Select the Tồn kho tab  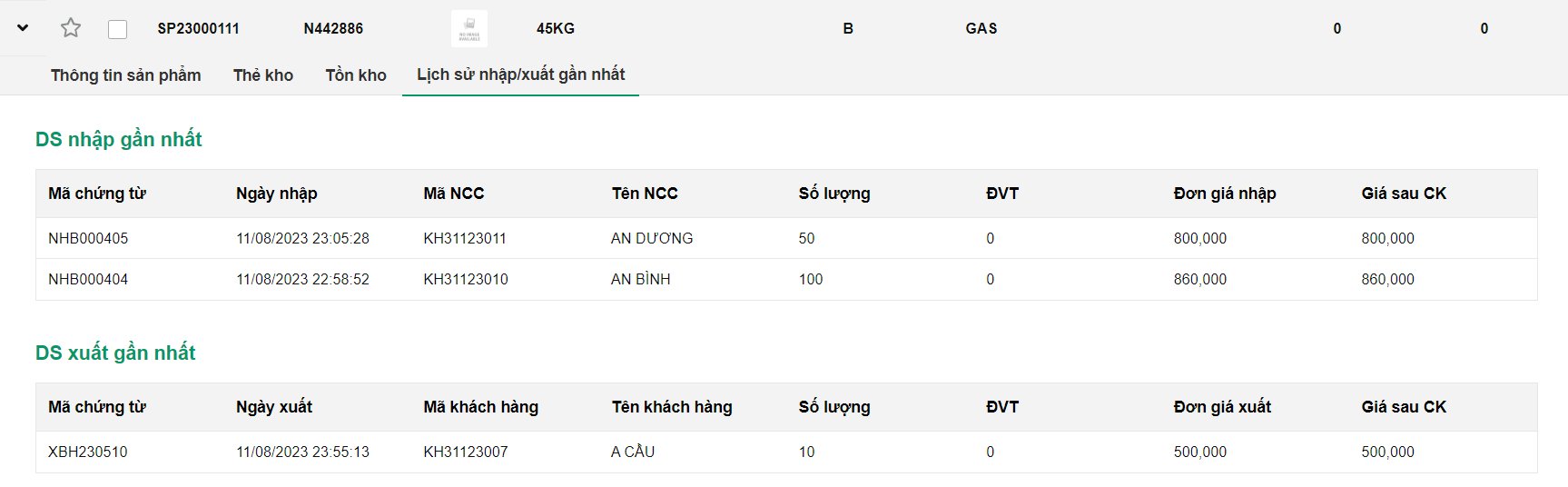(x=356, y=75)
